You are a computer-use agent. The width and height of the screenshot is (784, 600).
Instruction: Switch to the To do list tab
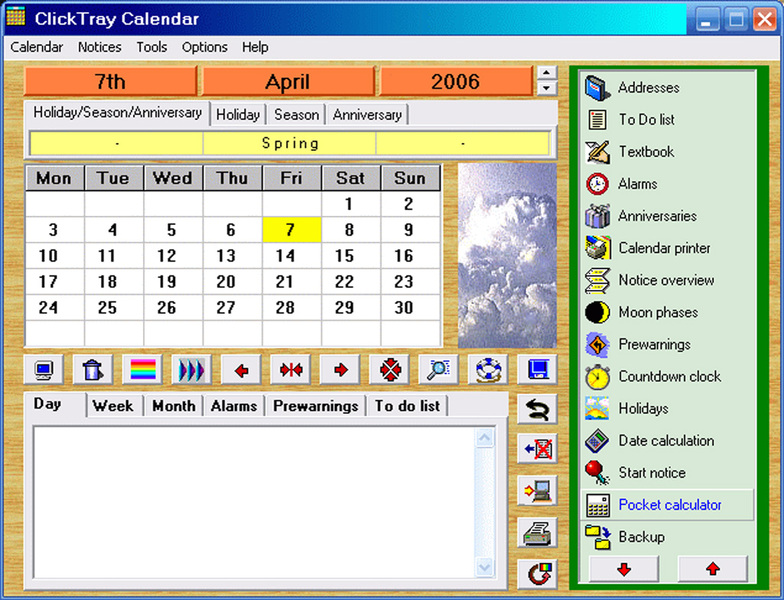[x=408, y=406]
